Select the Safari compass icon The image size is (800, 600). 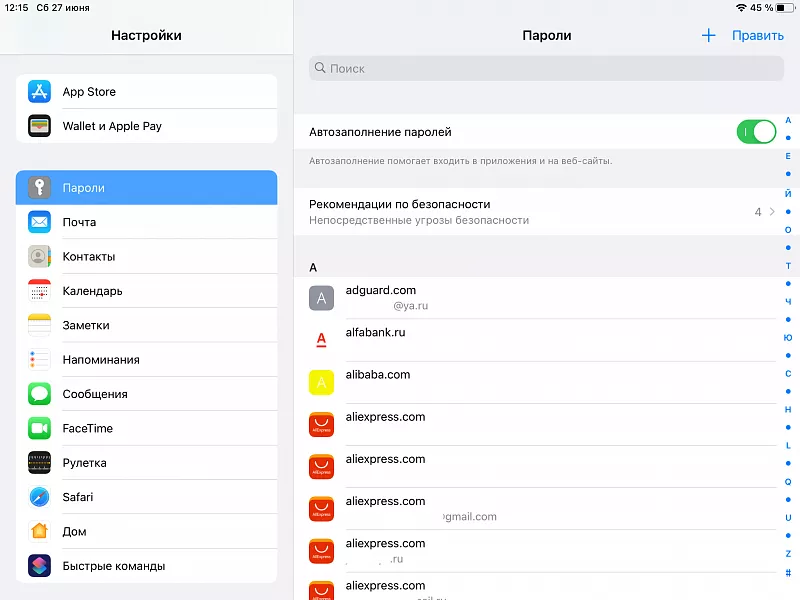pos(40,497)
